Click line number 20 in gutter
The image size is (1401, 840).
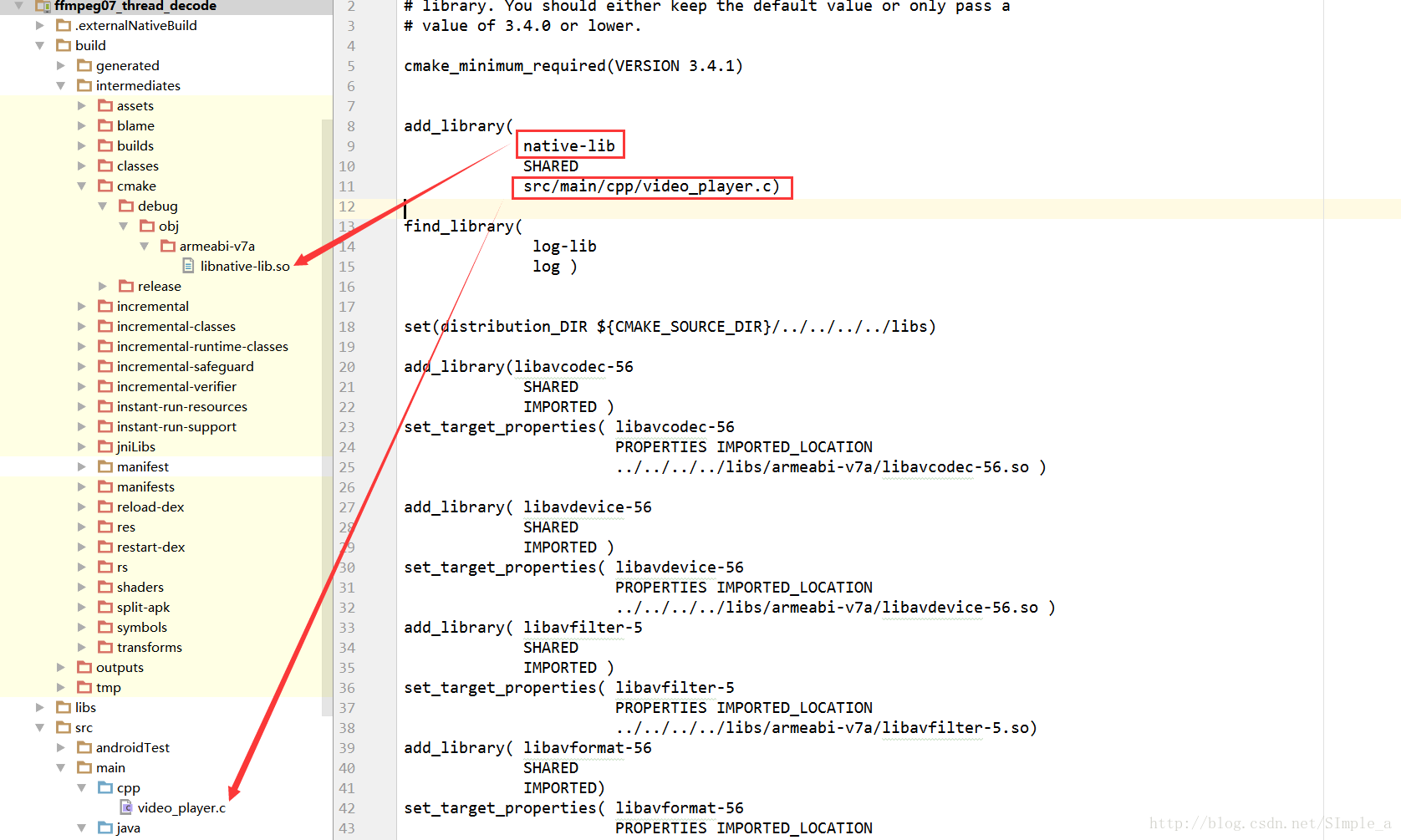pos(347,366)
